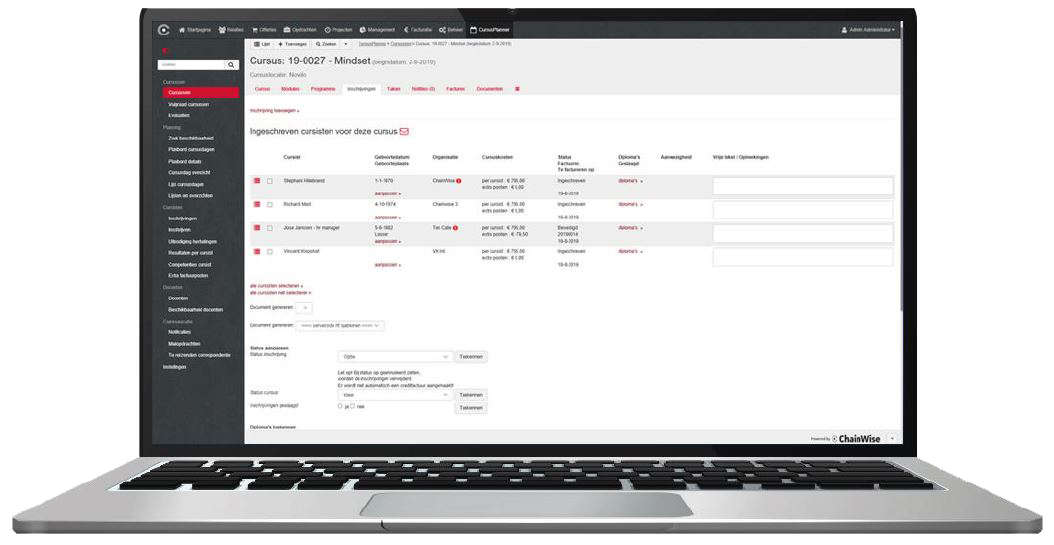Click Toekennen next to Inschrijvingen geslaagd

pos(471,408)
